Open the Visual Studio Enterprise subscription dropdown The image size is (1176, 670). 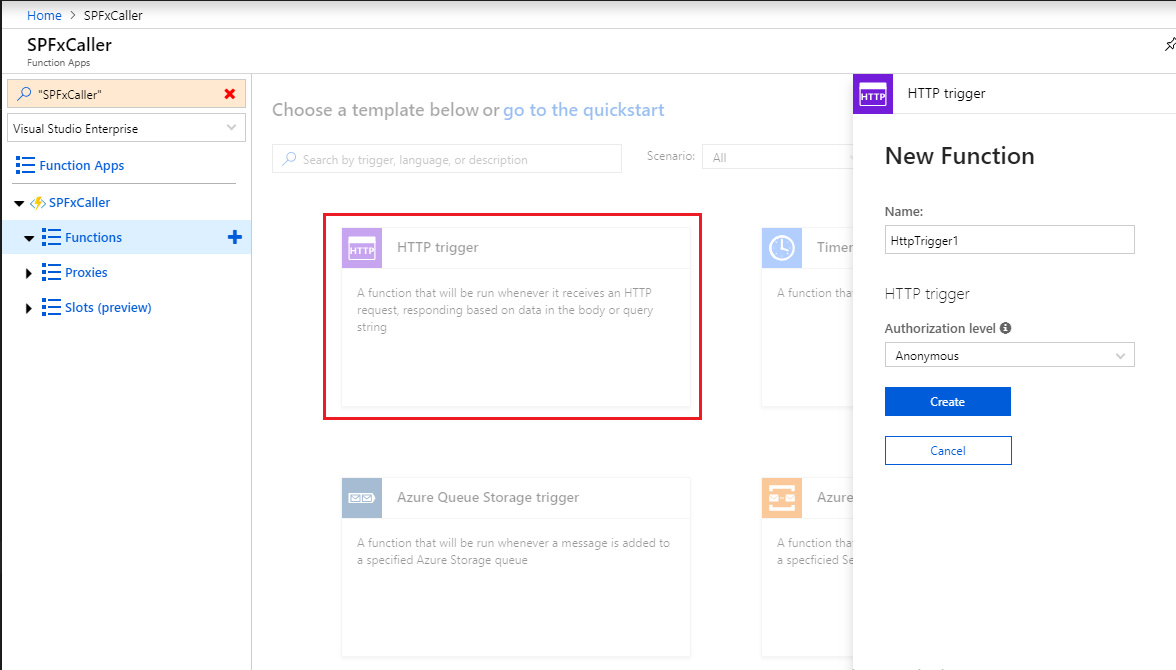pos(125,128)
